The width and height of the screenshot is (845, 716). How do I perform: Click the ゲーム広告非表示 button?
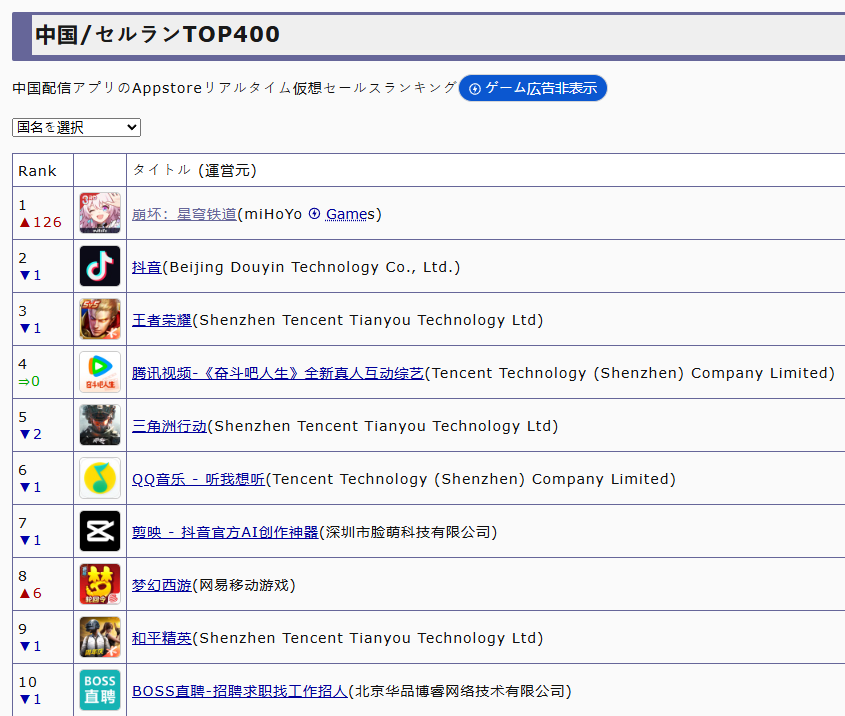pos(532,88)
